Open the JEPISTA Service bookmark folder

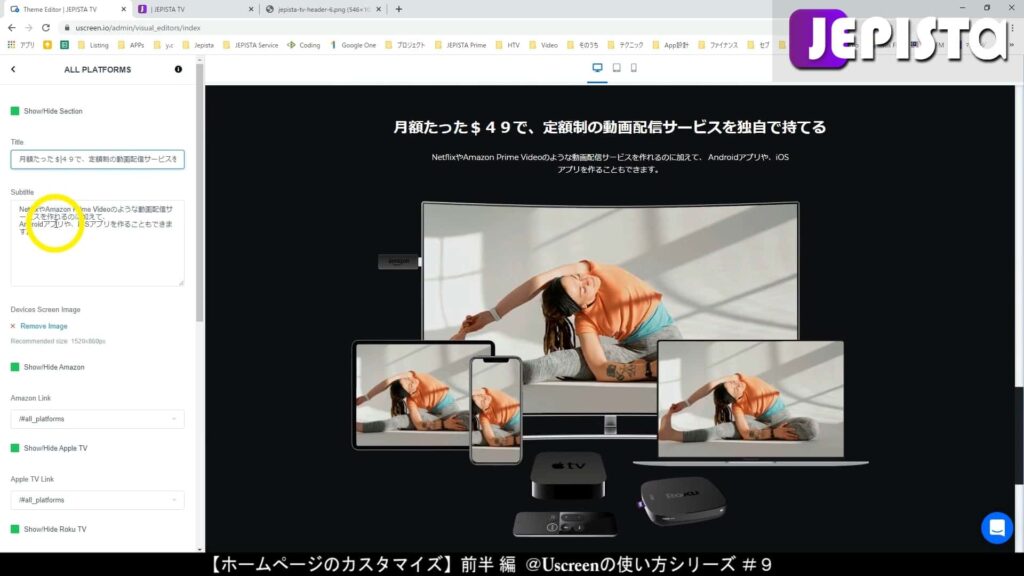click(x=250, y=45)
